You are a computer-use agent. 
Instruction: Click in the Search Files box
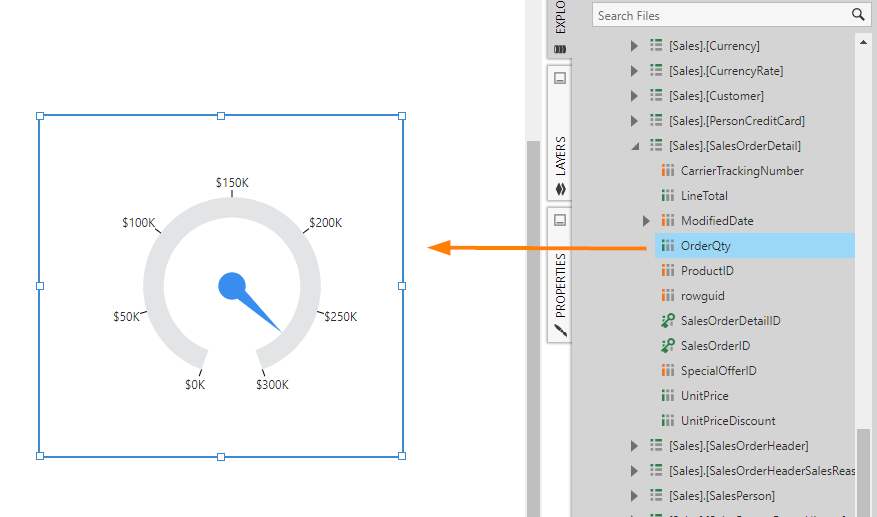point(718,15)
